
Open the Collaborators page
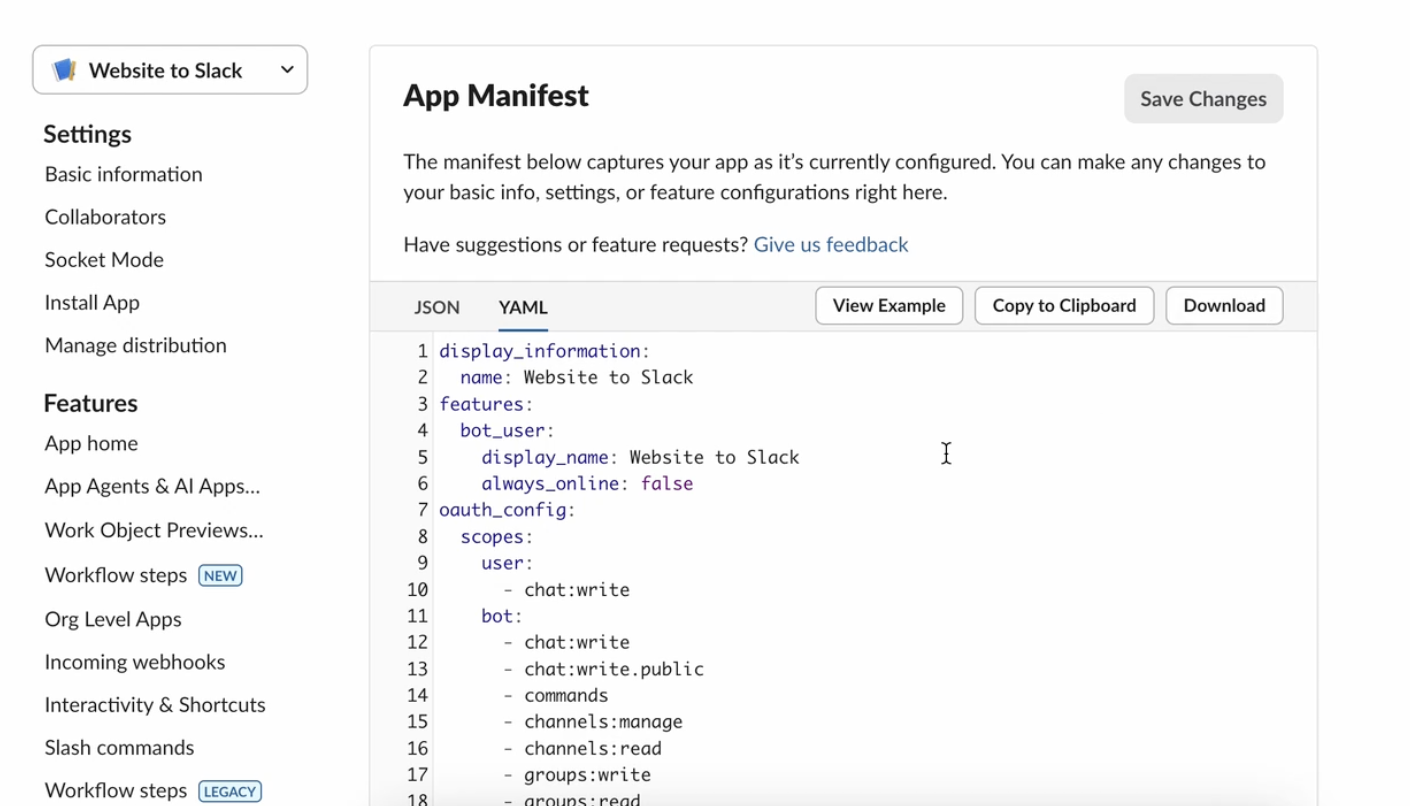pyautogui.click(x=105, y=217)
